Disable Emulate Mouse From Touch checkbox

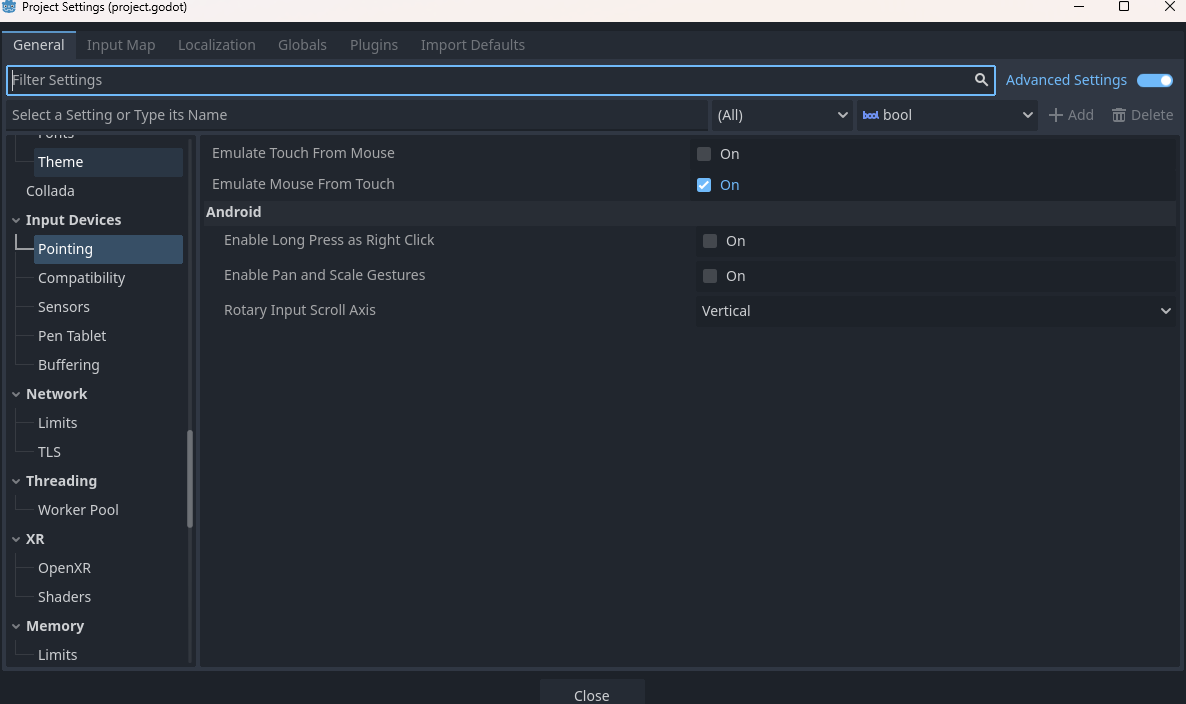pos(704,185)
